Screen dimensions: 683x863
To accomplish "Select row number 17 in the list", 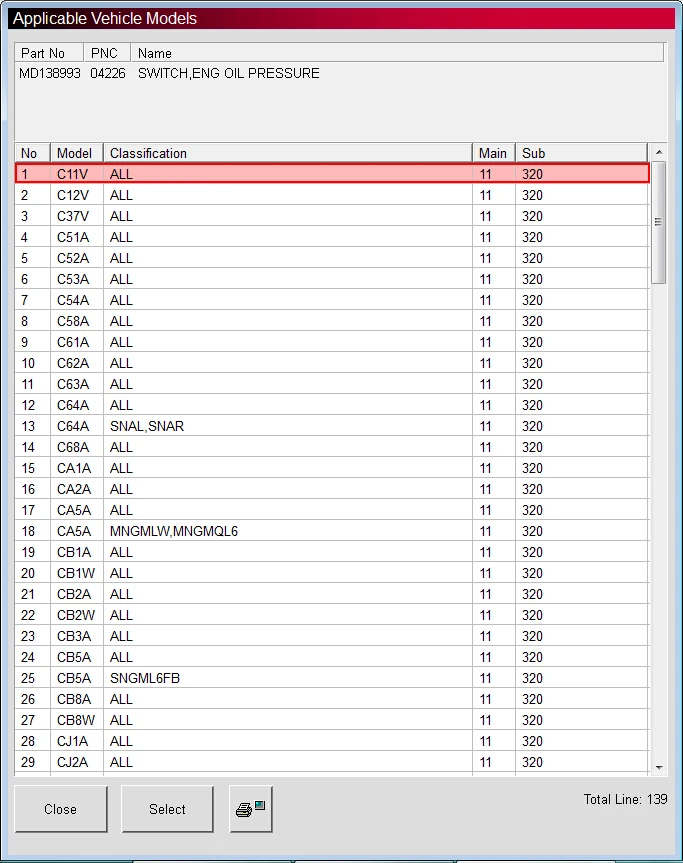I will [332, 510].
